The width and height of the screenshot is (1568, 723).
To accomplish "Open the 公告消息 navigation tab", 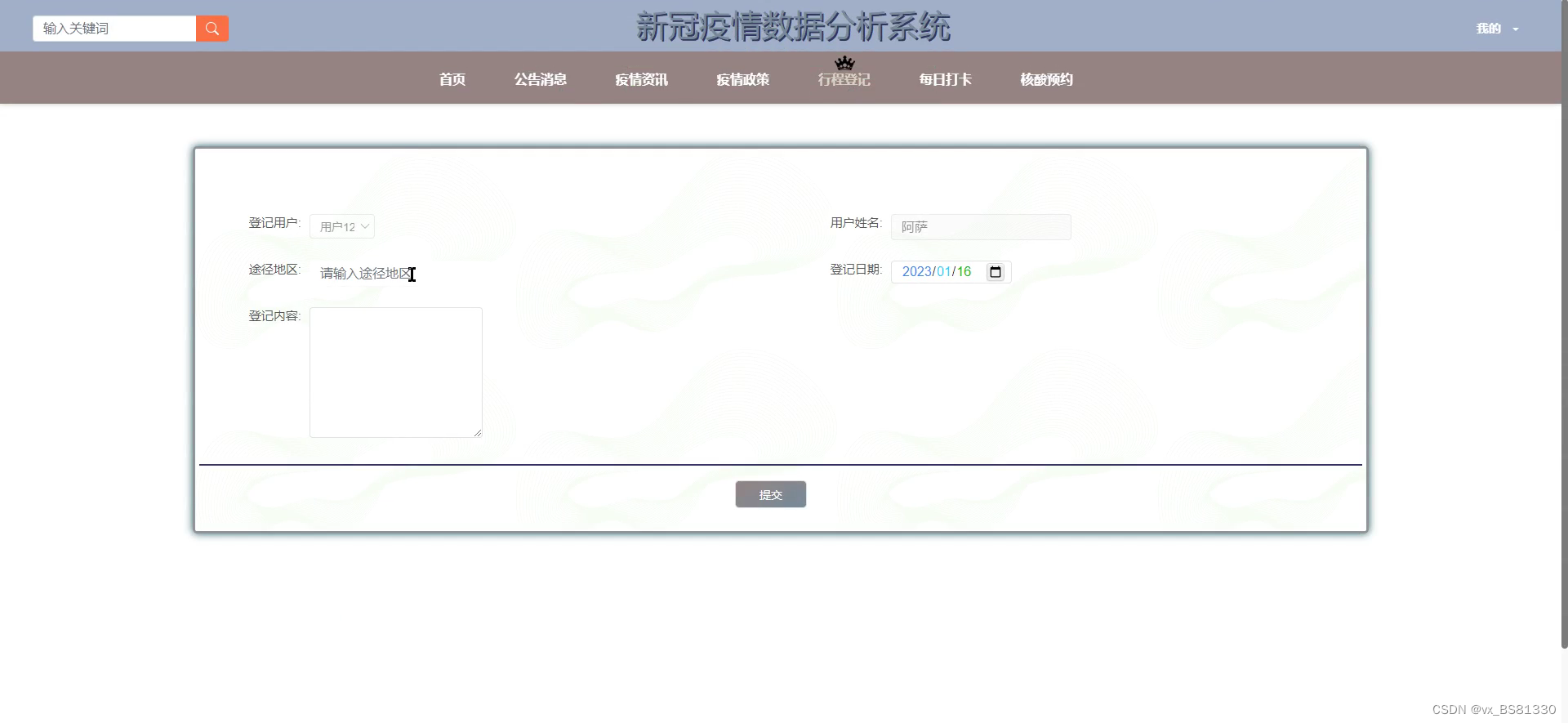I will point(540,79).
